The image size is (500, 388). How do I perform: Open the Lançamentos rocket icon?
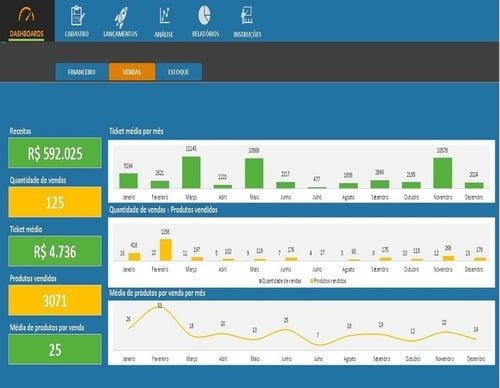(x=120, y=17)
